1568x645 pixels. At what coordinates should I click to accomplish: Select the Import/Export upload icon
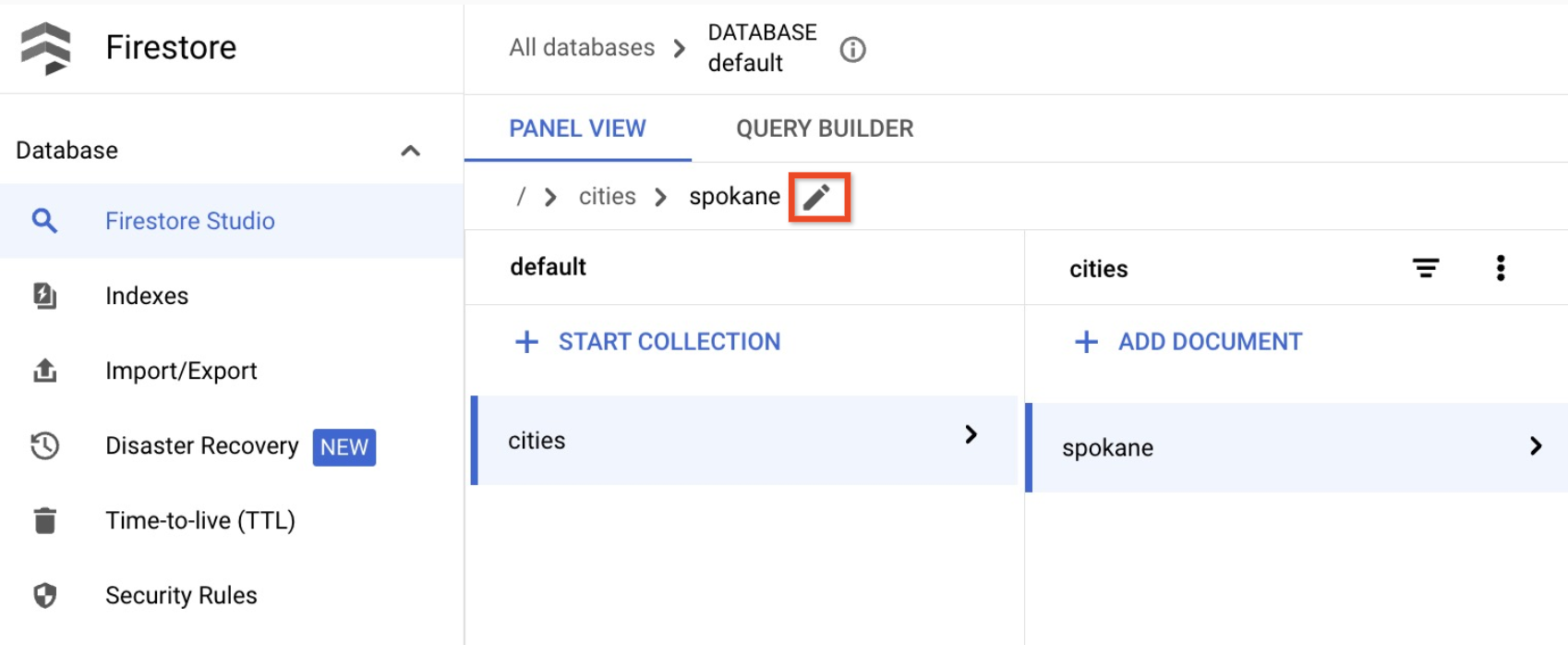pyautogui.click(x=45, y=371)
